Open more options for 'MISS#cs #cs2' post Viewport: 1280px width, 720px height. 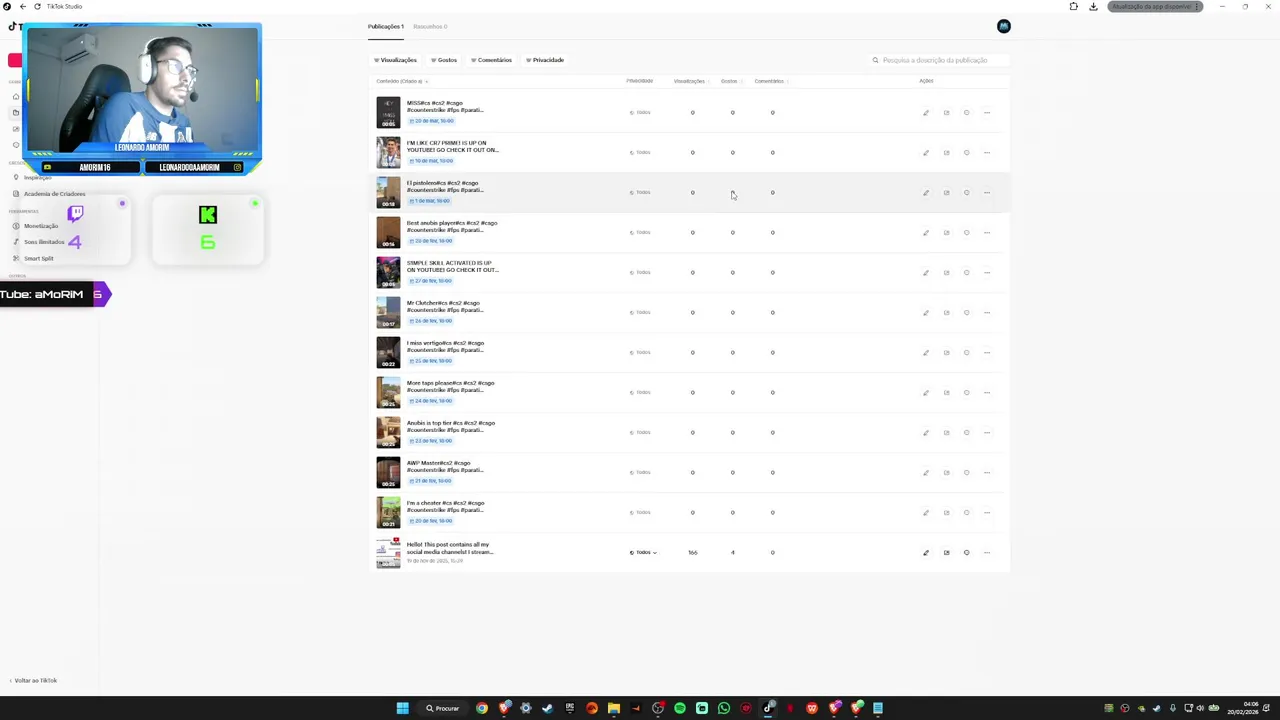(987, 113)
